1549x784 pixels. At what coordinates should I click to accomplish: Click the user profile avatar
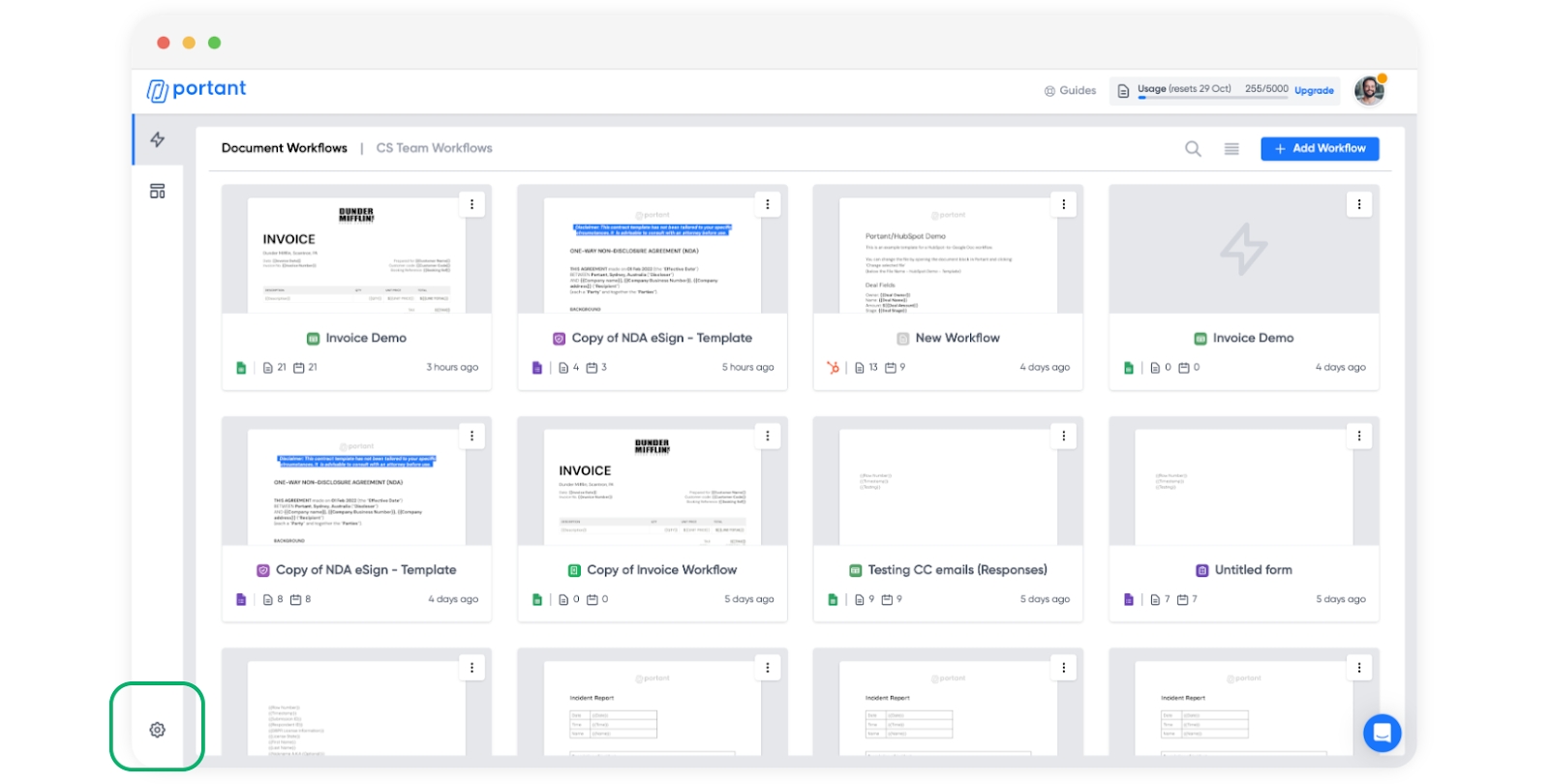coord(1369,90)
